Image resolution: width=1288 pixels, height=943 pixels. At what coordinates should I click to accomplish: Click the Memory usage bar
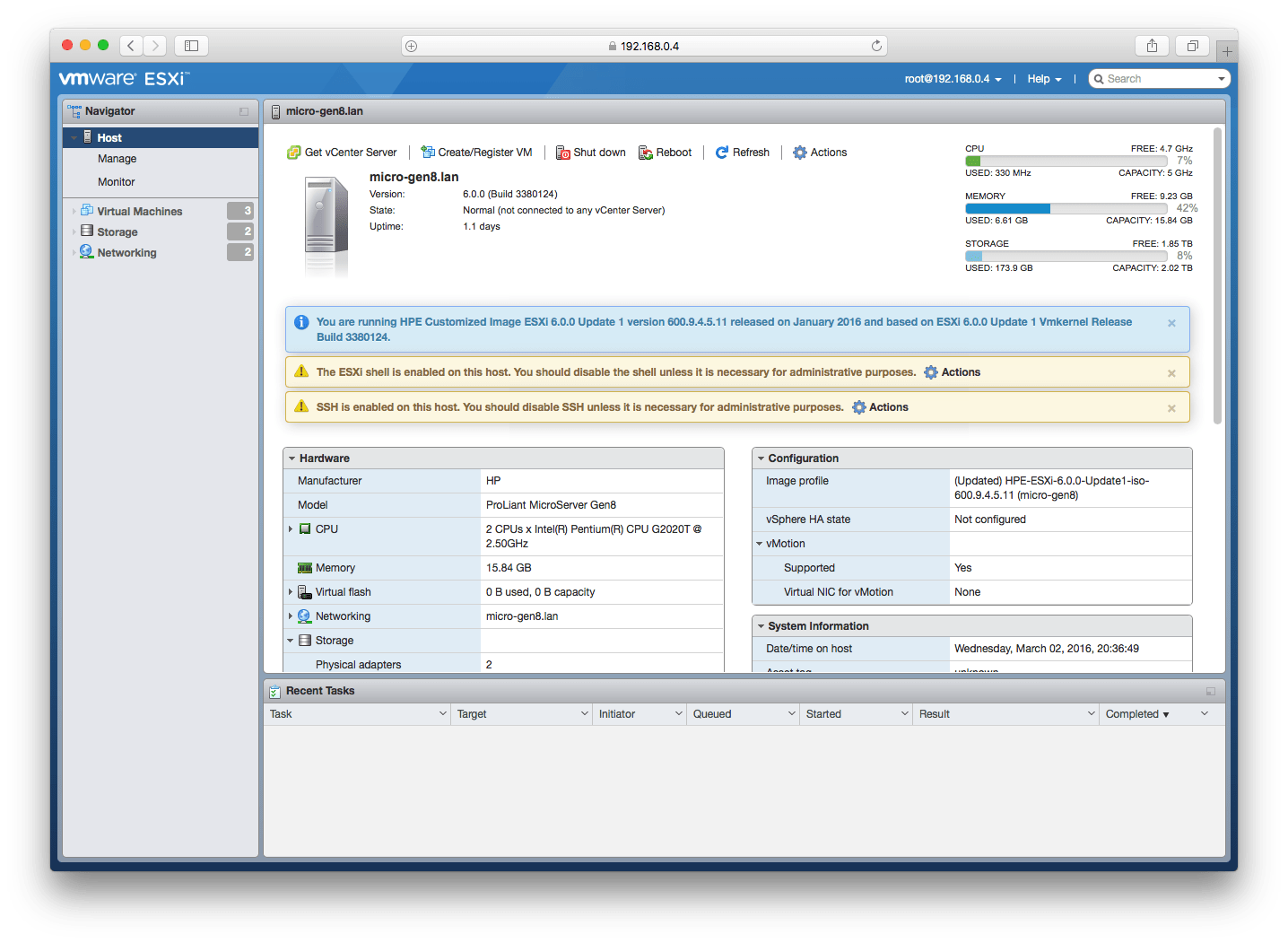[1066, 208]
